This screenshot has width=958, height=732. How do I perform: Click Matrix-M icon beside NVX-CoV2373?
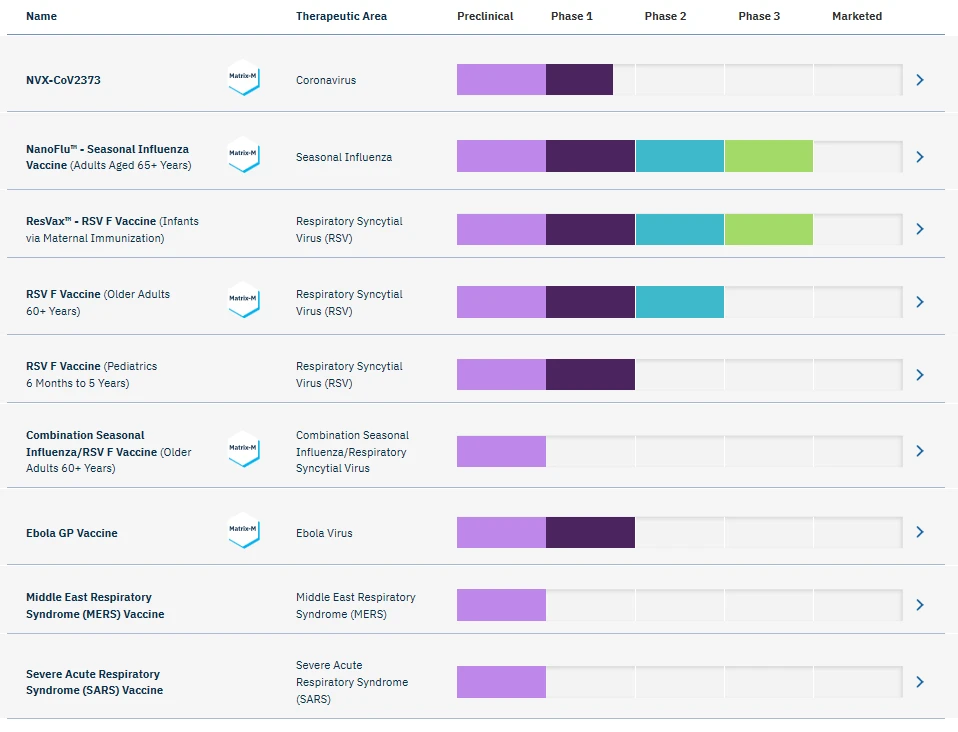tap(244, 78)
